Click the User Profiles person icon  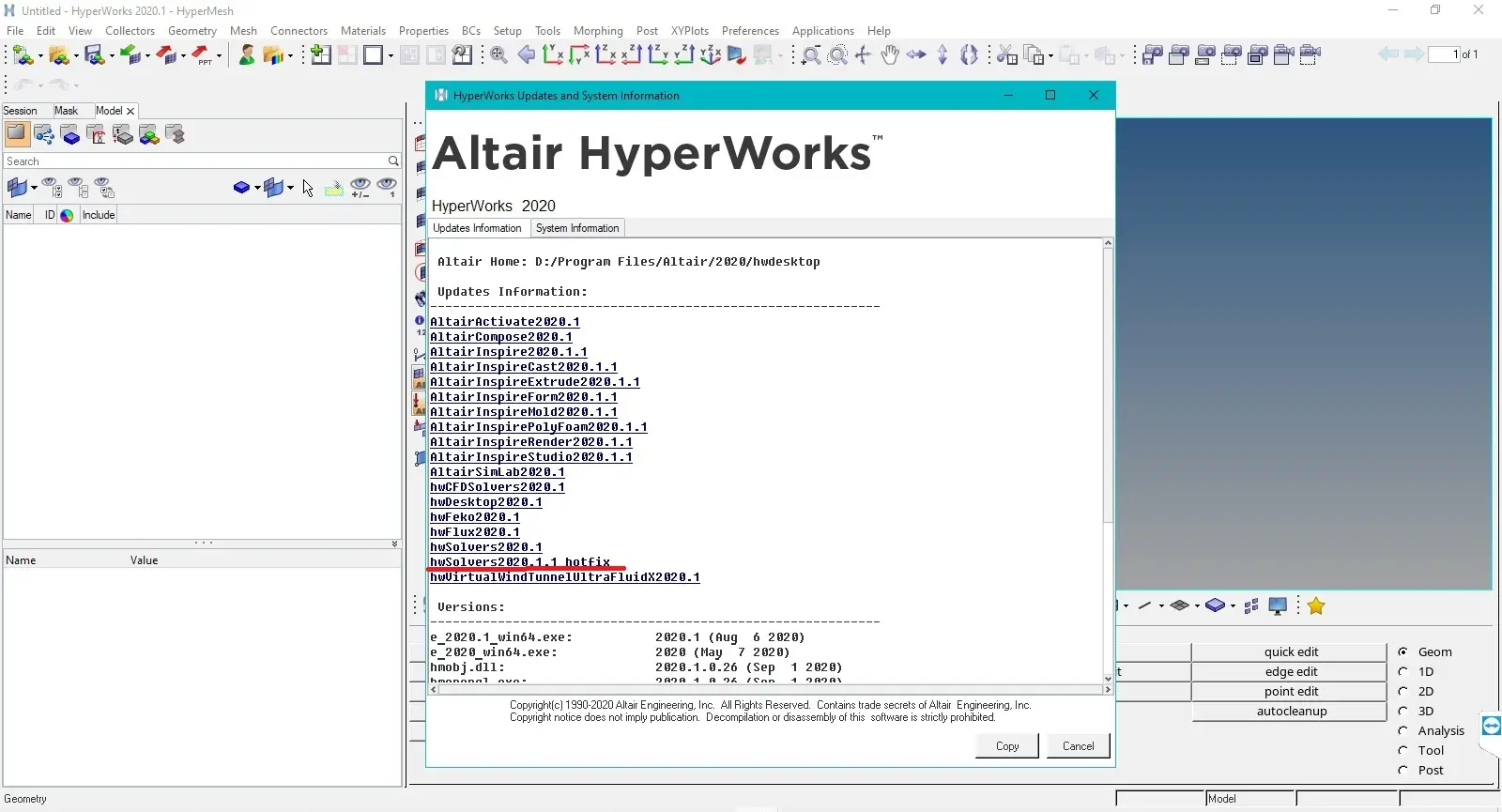[x=247, y=55]
